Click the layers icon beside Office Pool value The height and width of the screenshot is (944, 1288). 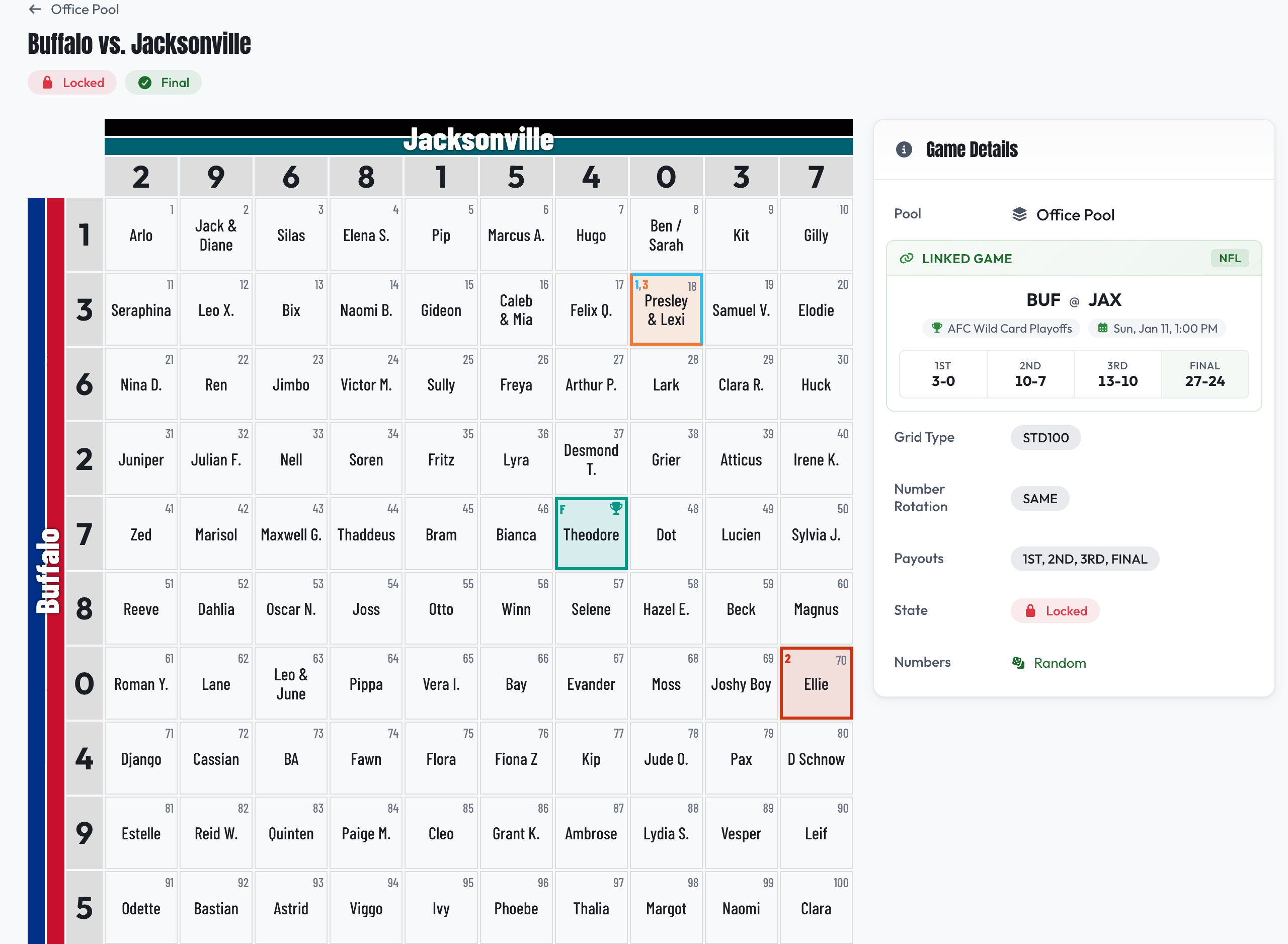click(x=1019, y=214)
